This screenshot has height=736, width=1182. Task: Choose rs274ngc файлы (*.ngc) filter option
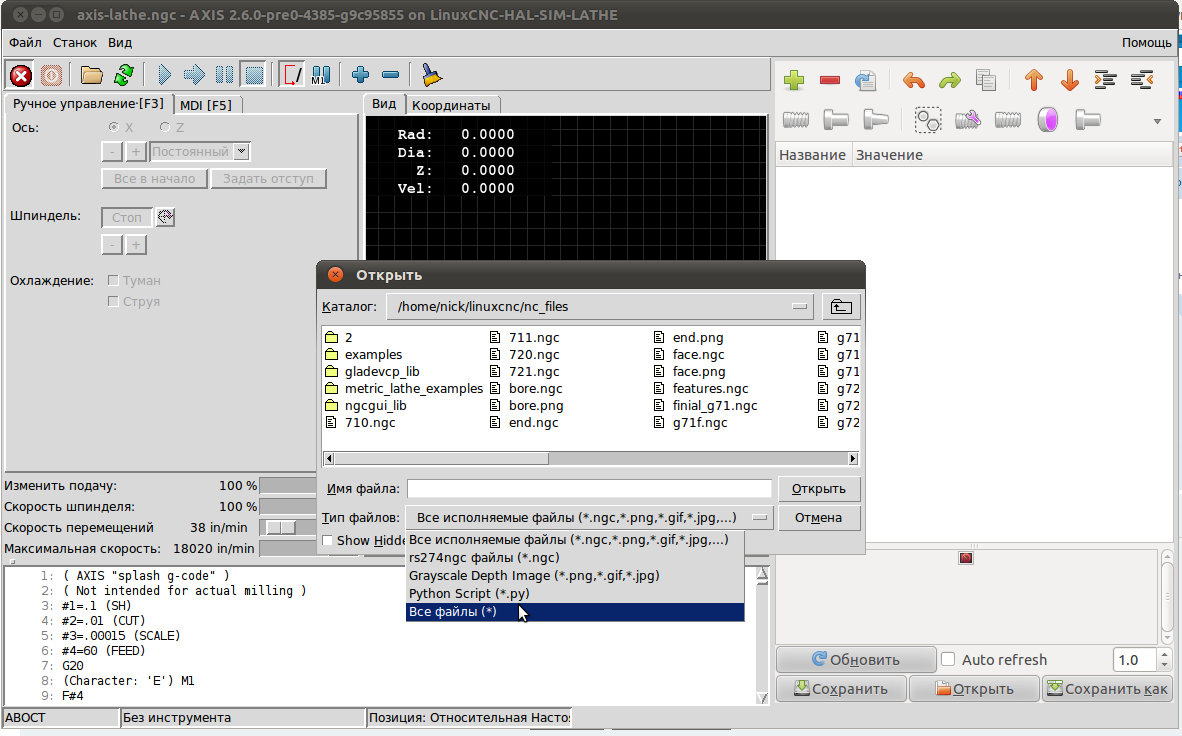(574, 558)
